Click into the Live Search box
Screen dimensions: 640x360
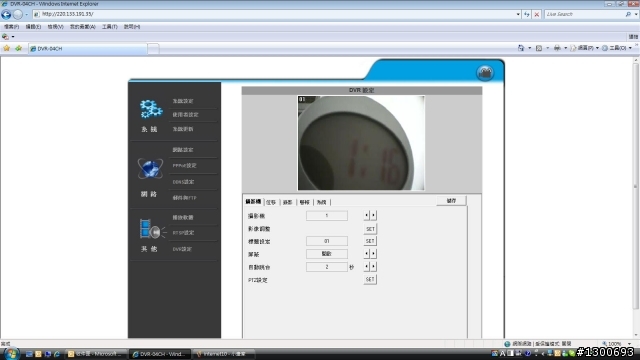click(x=584, y=14)
